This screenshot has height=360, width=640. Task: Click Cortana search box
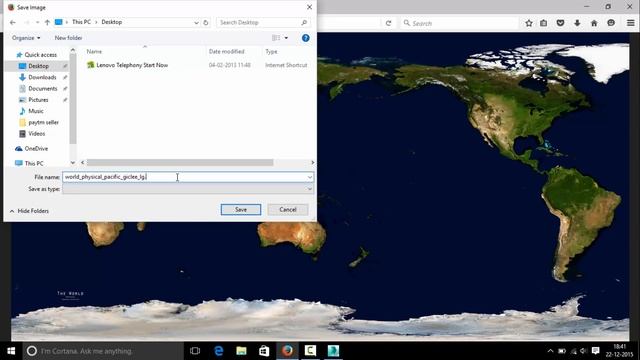(x=103, y=351)
